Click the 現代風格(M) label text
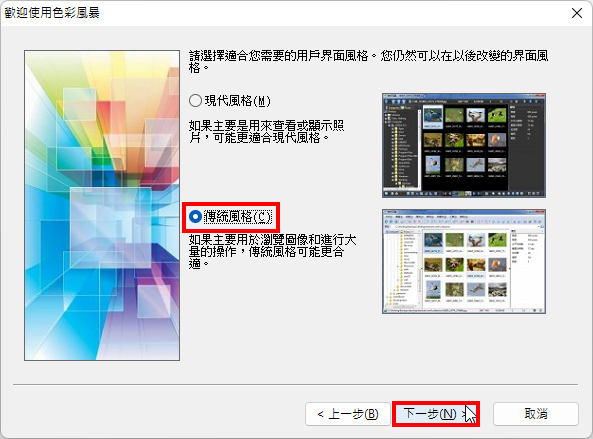This screenshot has width=593, height=439. pyautogui.click(x=238, y=101)
